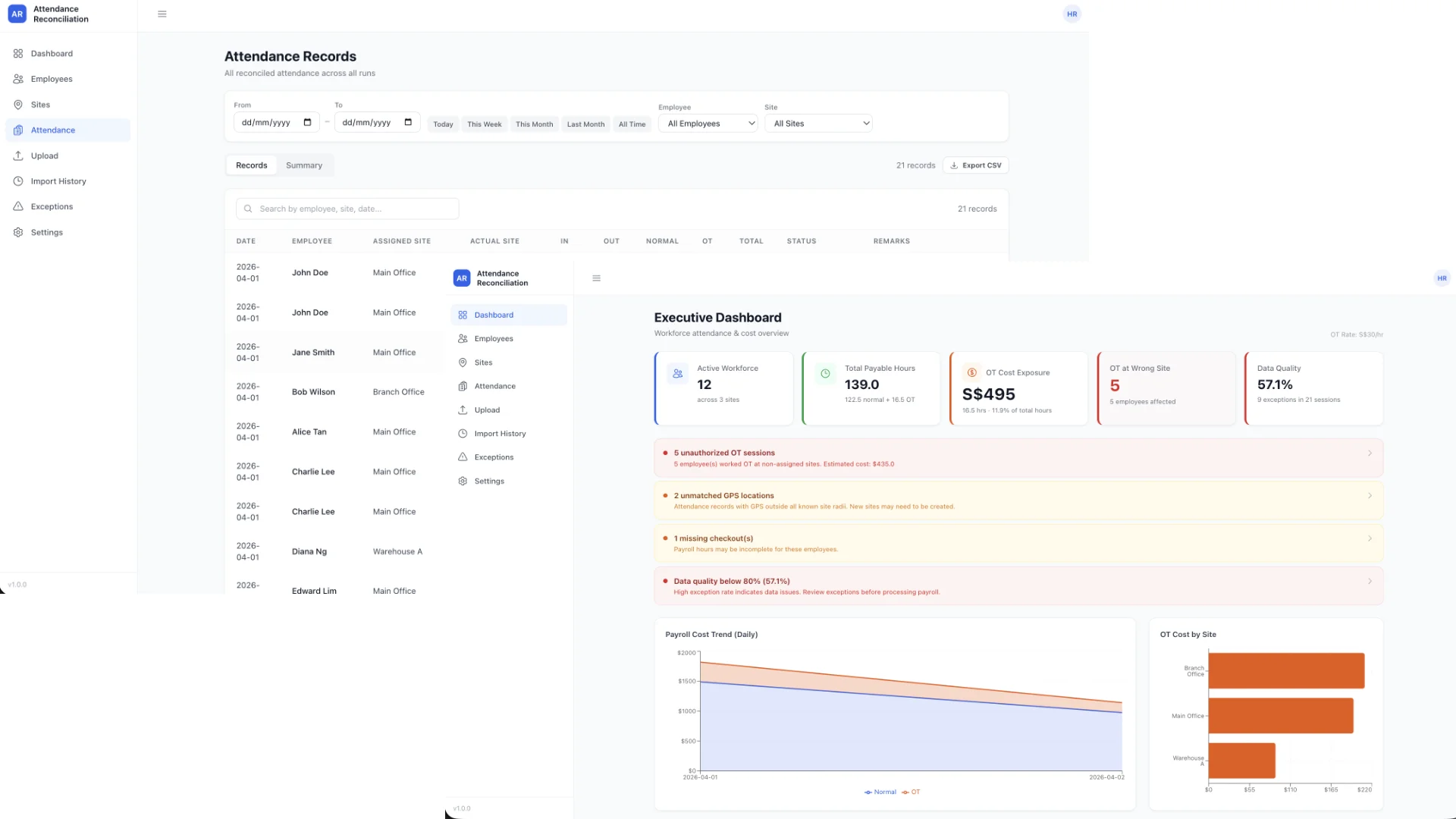Image resolution: width=1456 pixels, height=819 pixels.
Task: Click the Exceptions warning icon in left sidebar
Action: point(18,206)
